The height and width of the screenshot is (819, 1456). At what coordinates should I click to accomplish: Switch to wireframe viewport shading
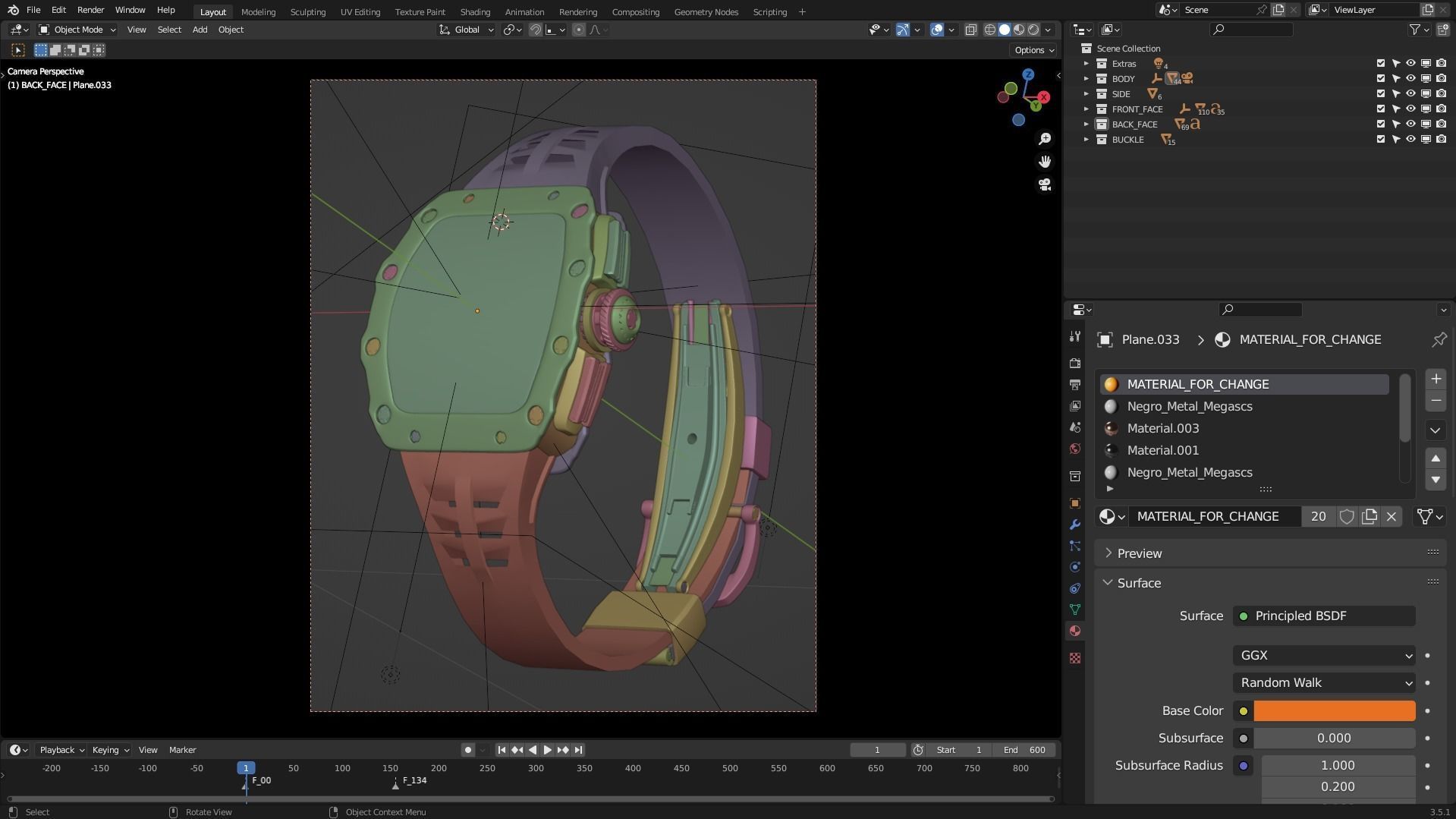click(x=990, y=30)
